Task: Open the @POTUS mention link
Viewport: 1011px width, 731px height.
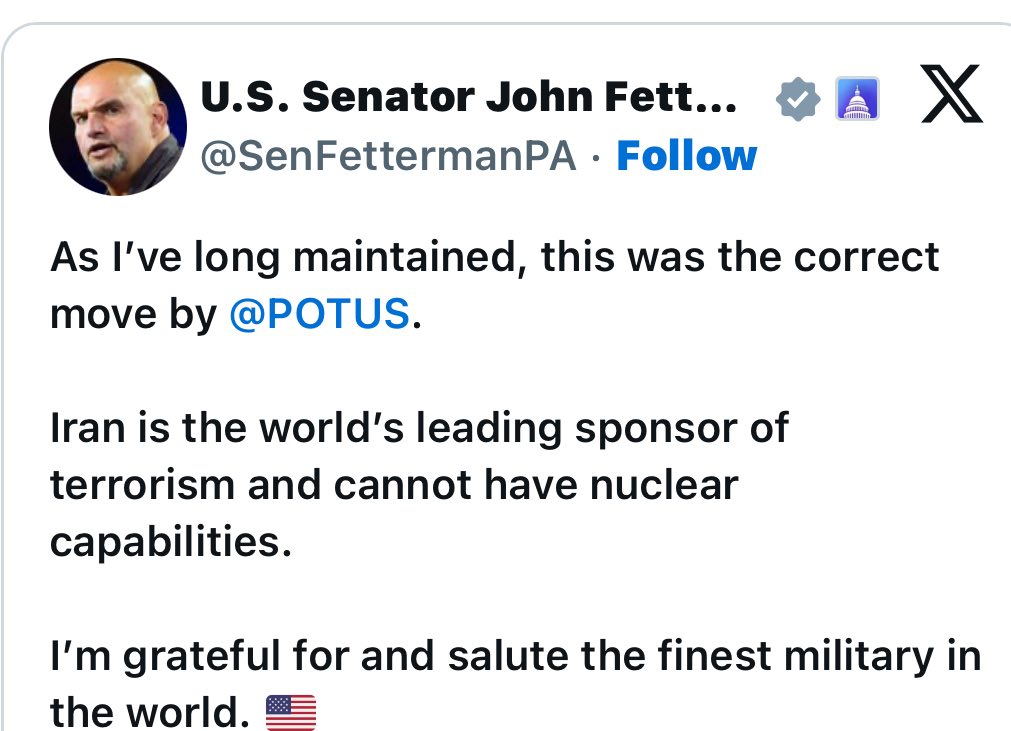Action: [319, 314]
